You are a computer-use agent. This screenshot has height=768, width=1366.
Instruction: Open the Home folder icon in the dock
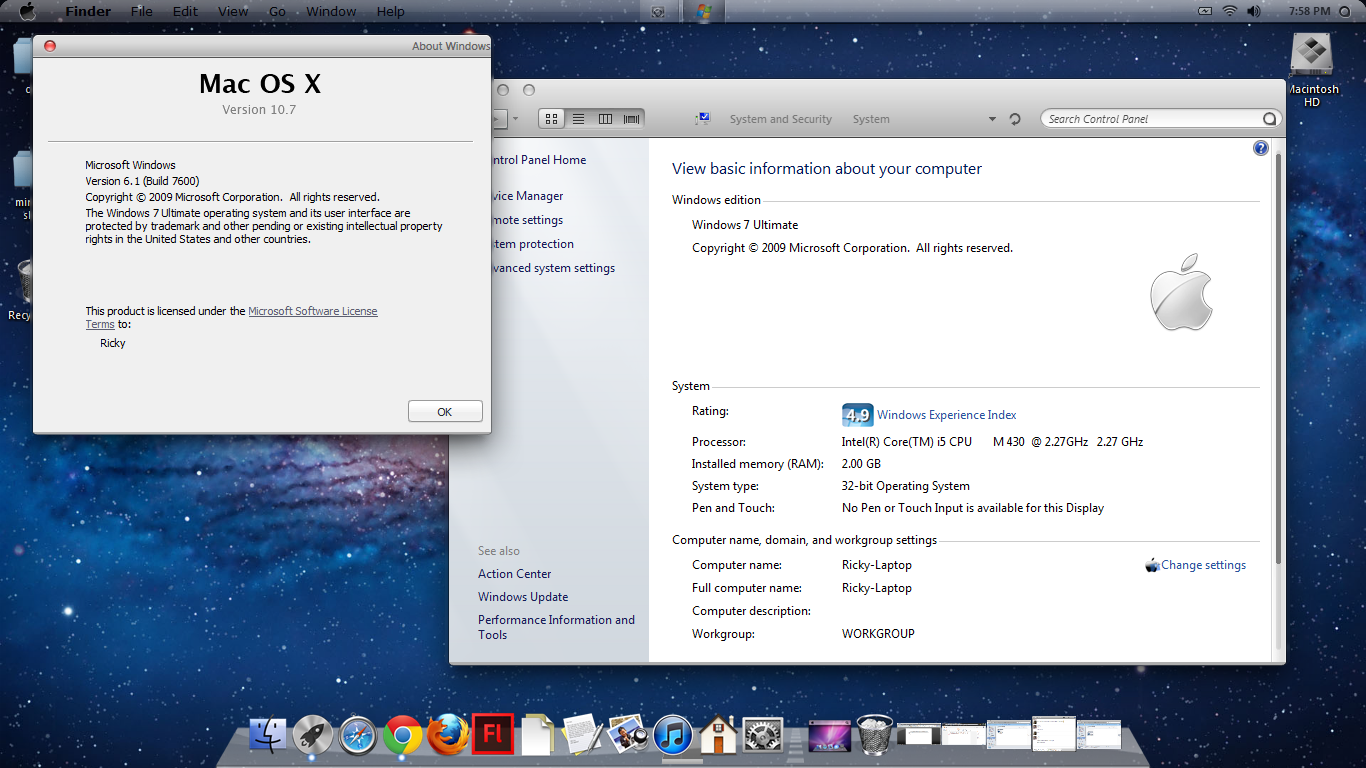pyautogui.click(x=718, y=735)
